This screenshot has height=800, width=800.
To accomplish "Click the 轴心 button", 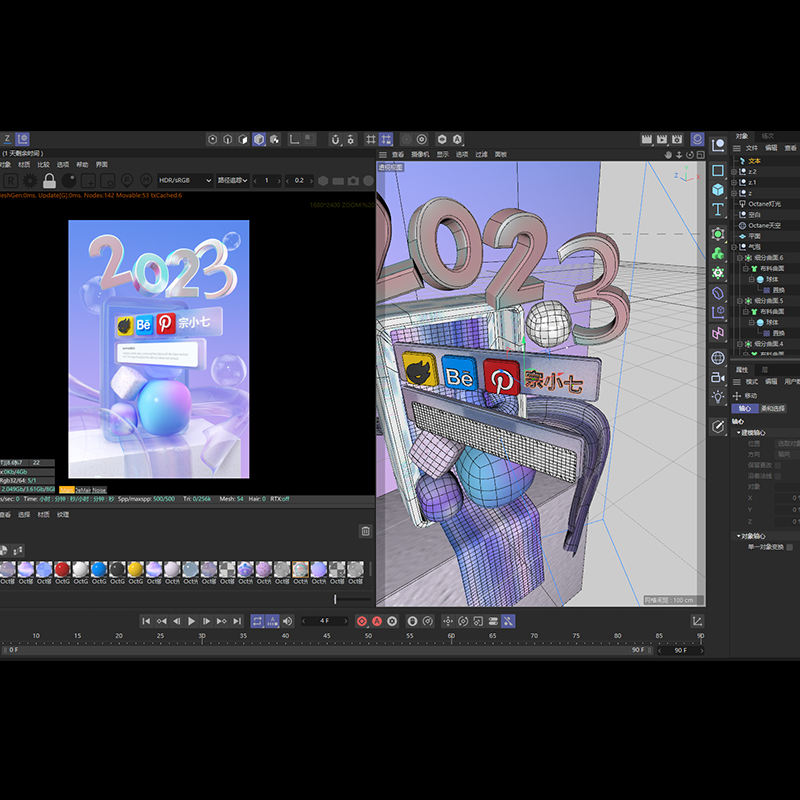I will click(x=745, y=408).
